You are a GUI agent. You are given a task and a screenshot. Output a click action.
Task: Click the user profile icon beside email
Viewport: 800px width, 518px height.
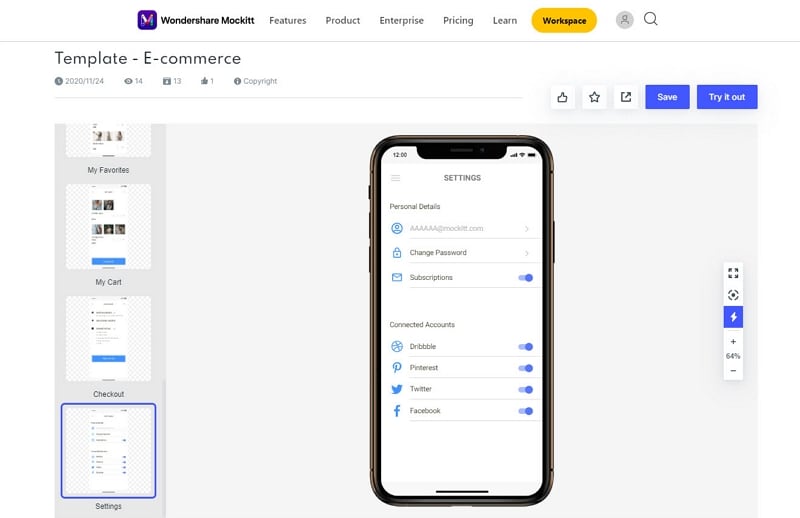(397, 228)
